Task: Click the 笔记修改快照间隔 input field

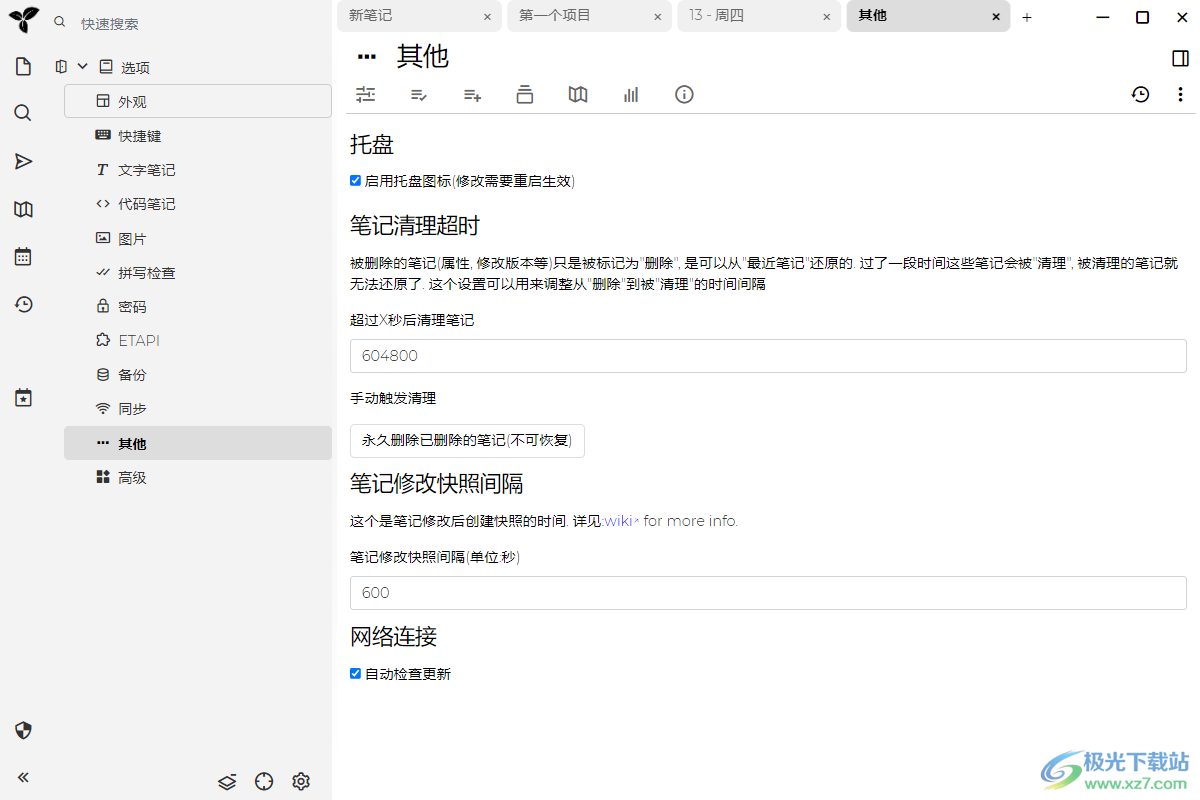Action: [768, 593]
